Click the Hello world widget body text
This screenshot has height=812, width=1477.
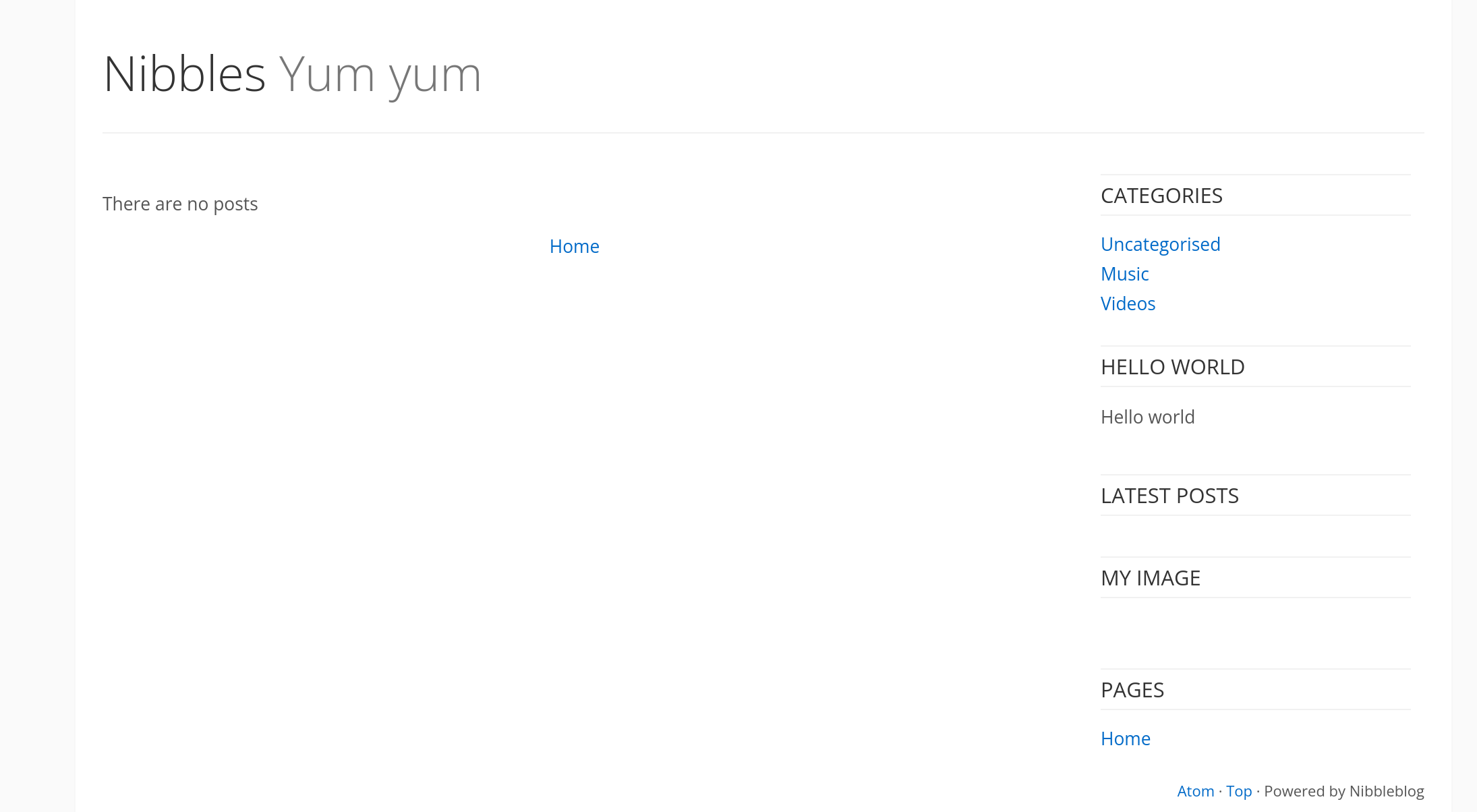pyautogui.click(x=1147, y=417)
